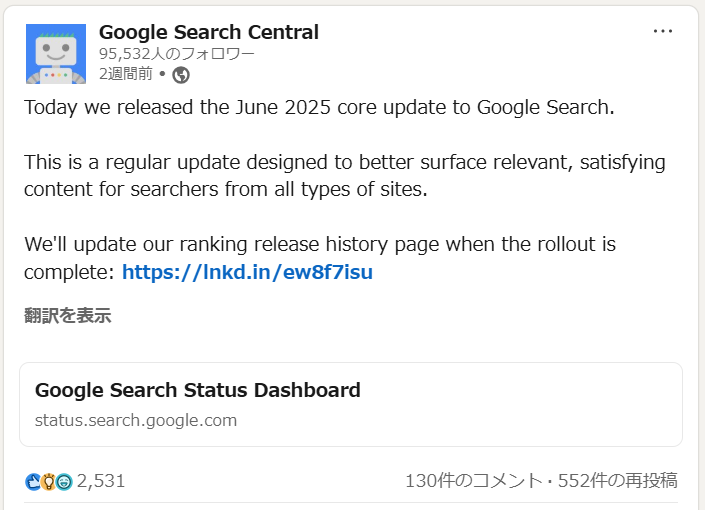Open the Google Search Central profile name

tap(209, 32)
